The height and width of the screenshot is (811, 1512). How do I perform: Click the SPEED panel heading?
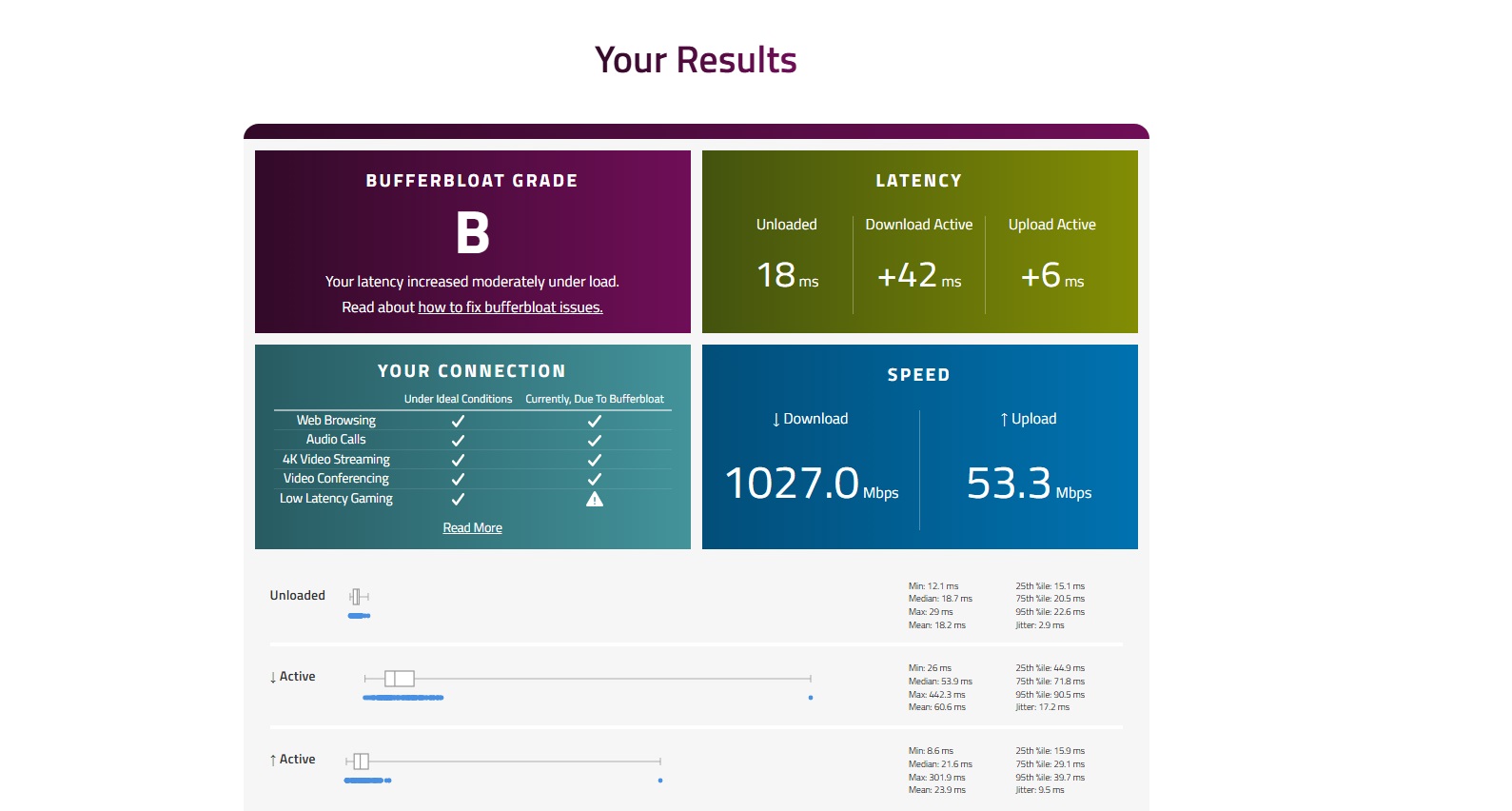coord(919,375)
